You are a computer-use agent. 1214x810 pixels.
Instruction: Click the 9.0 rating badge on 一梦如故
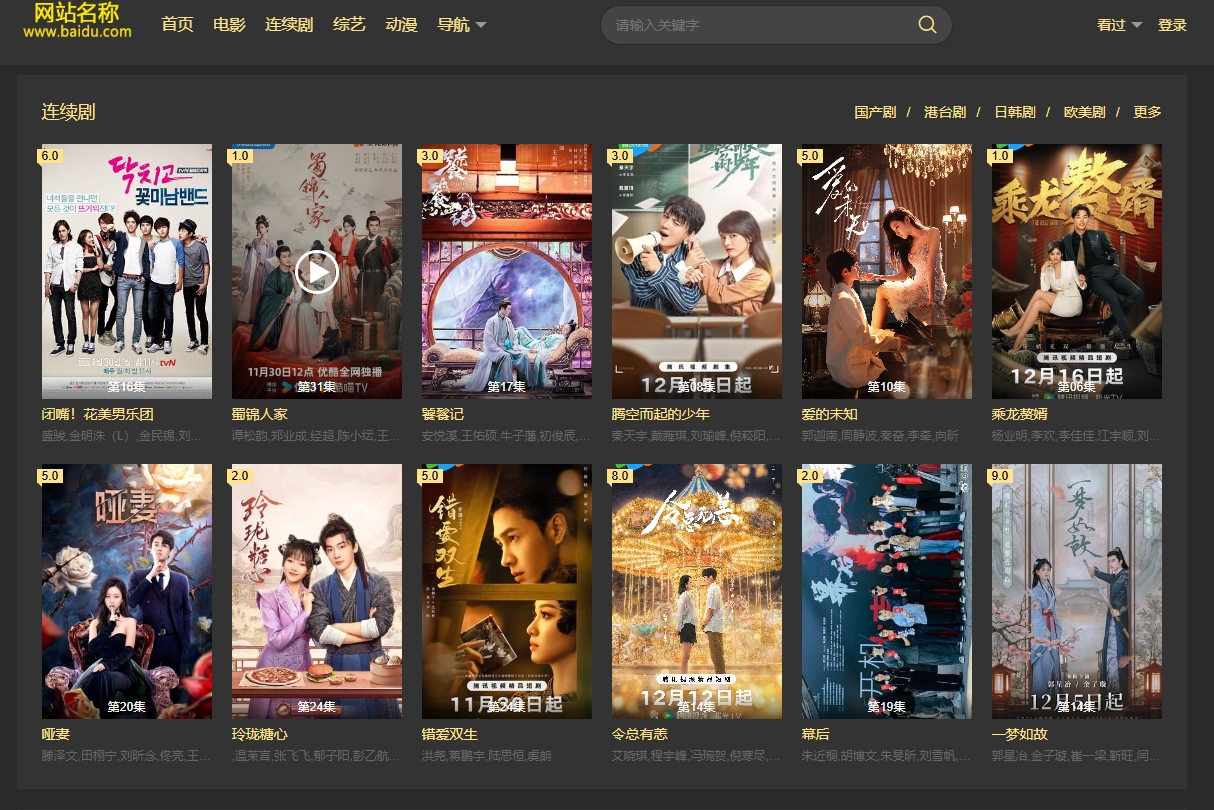tap(1000, 476)
